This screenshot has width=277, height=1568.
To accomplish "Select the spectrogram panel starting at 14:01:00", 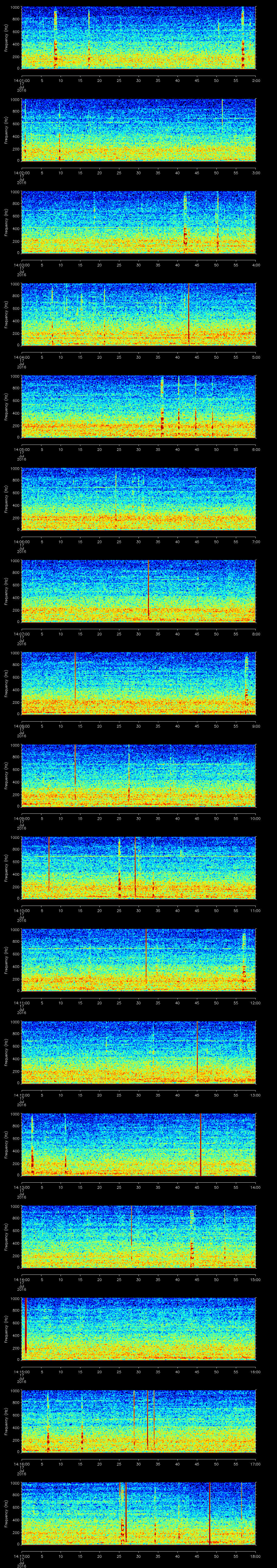I will point(138,38).
